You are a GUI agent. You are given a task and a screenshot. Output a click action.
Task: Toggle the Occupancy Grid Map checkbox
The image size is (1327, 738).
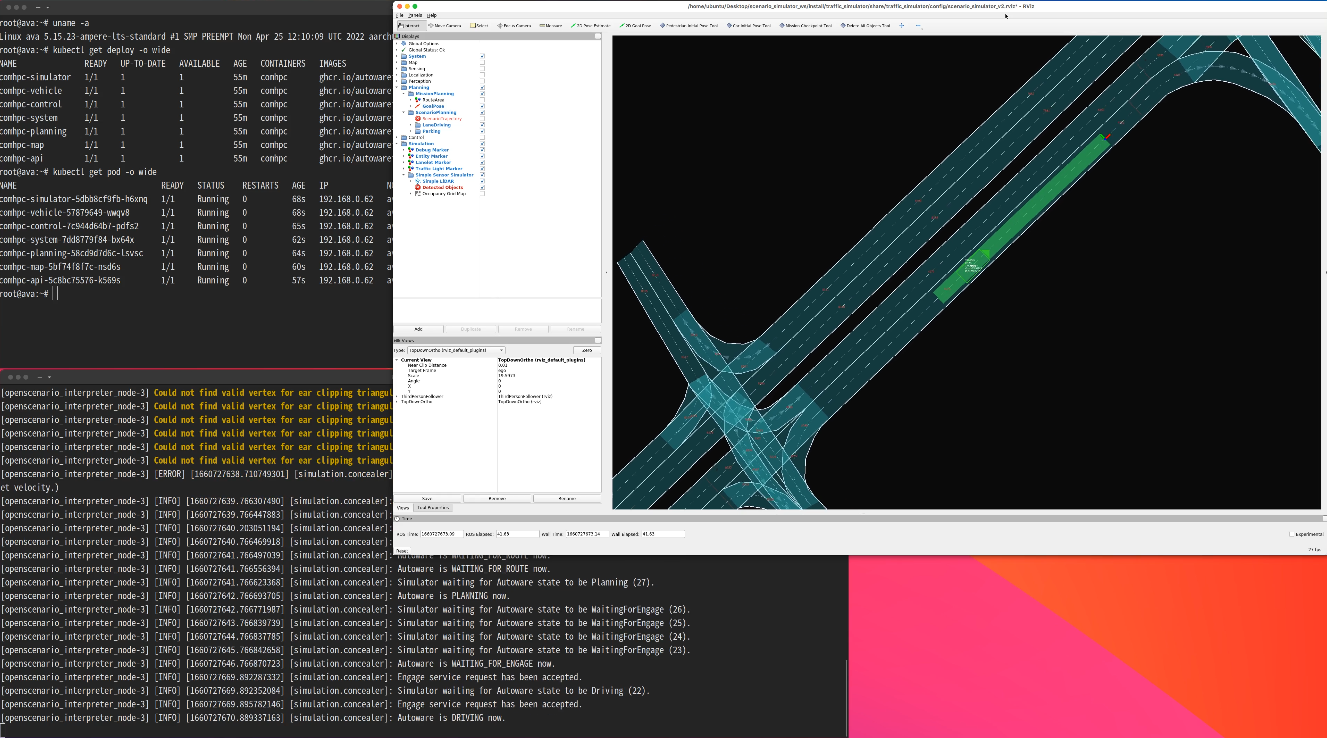[482, 193]
